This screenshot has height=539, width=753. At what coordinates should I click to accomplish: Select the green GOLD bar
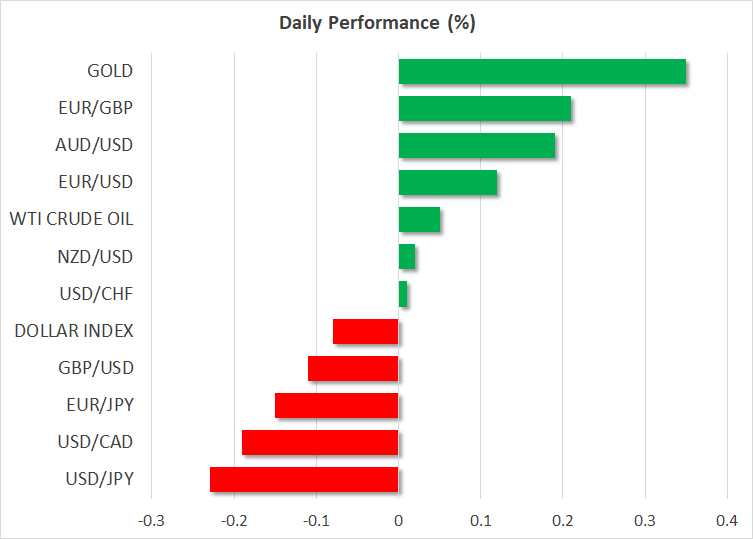542,72
